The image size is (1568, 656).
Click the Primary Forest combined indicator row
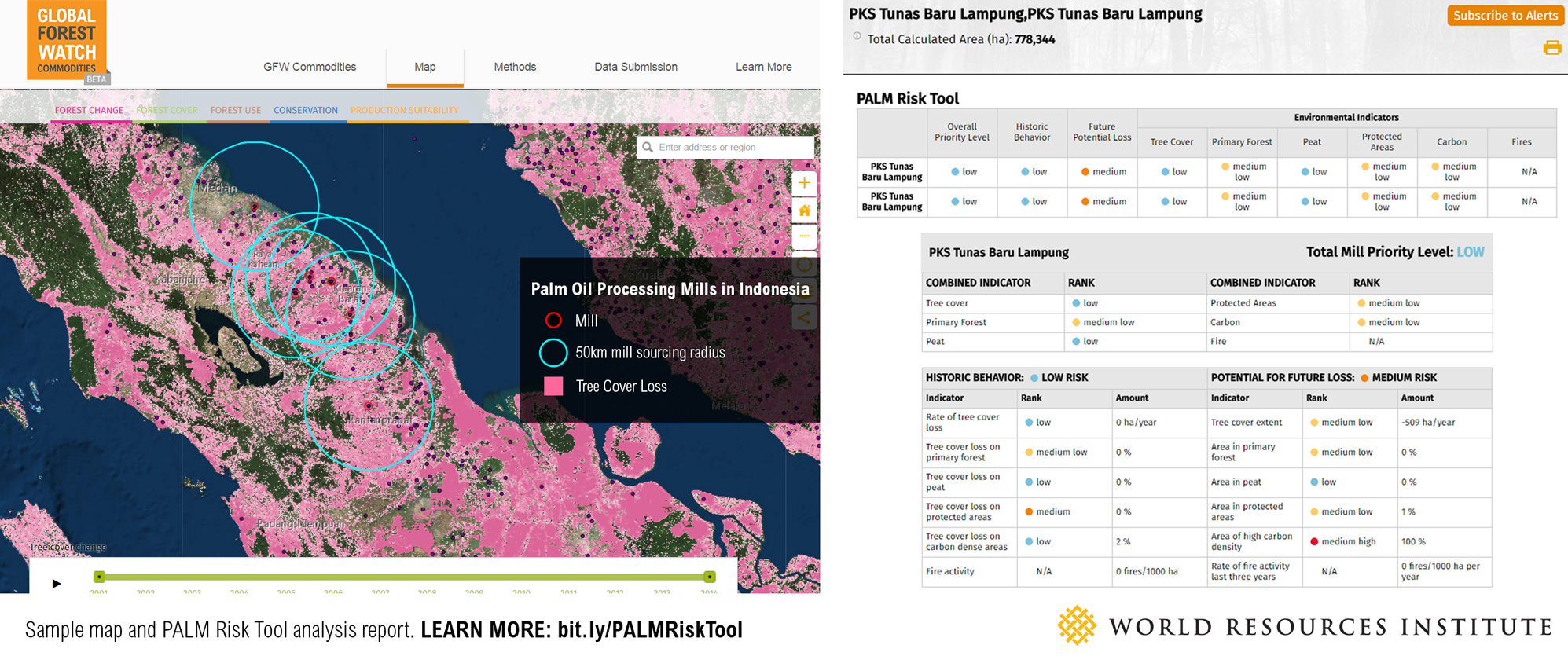pos(1064,322)
